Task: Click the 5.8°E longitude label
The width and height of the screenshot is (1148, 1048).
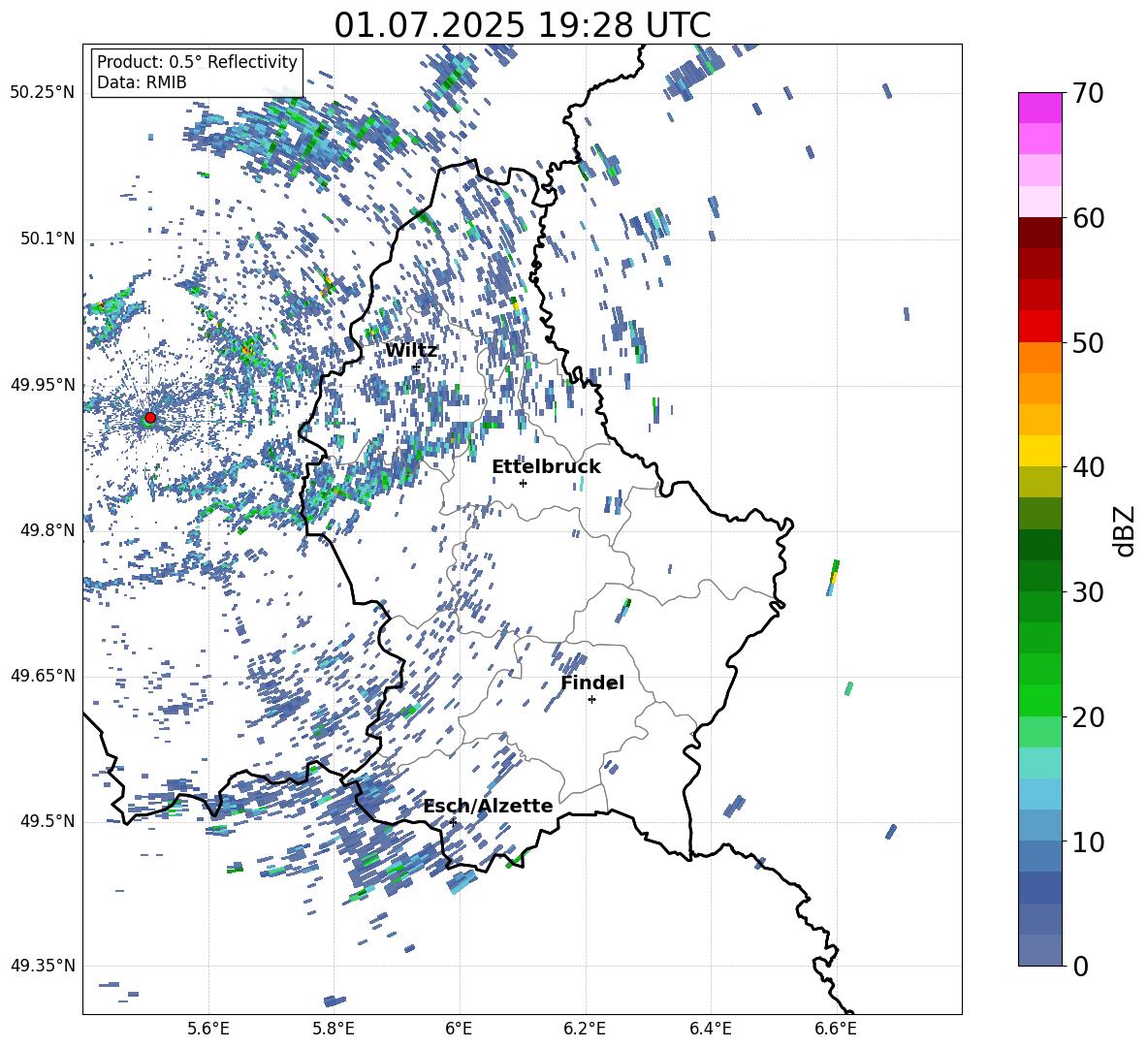Action: (x=334, y=1029)
